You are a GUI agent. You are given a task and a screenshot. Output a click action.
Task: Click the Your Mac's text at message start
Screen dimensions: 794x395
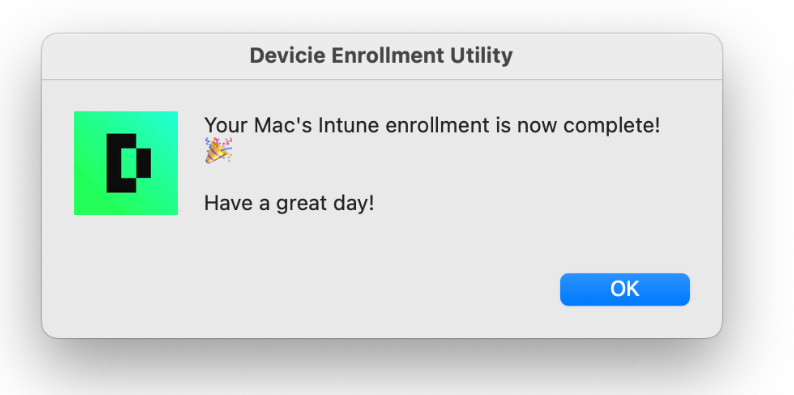click(258, 125)
